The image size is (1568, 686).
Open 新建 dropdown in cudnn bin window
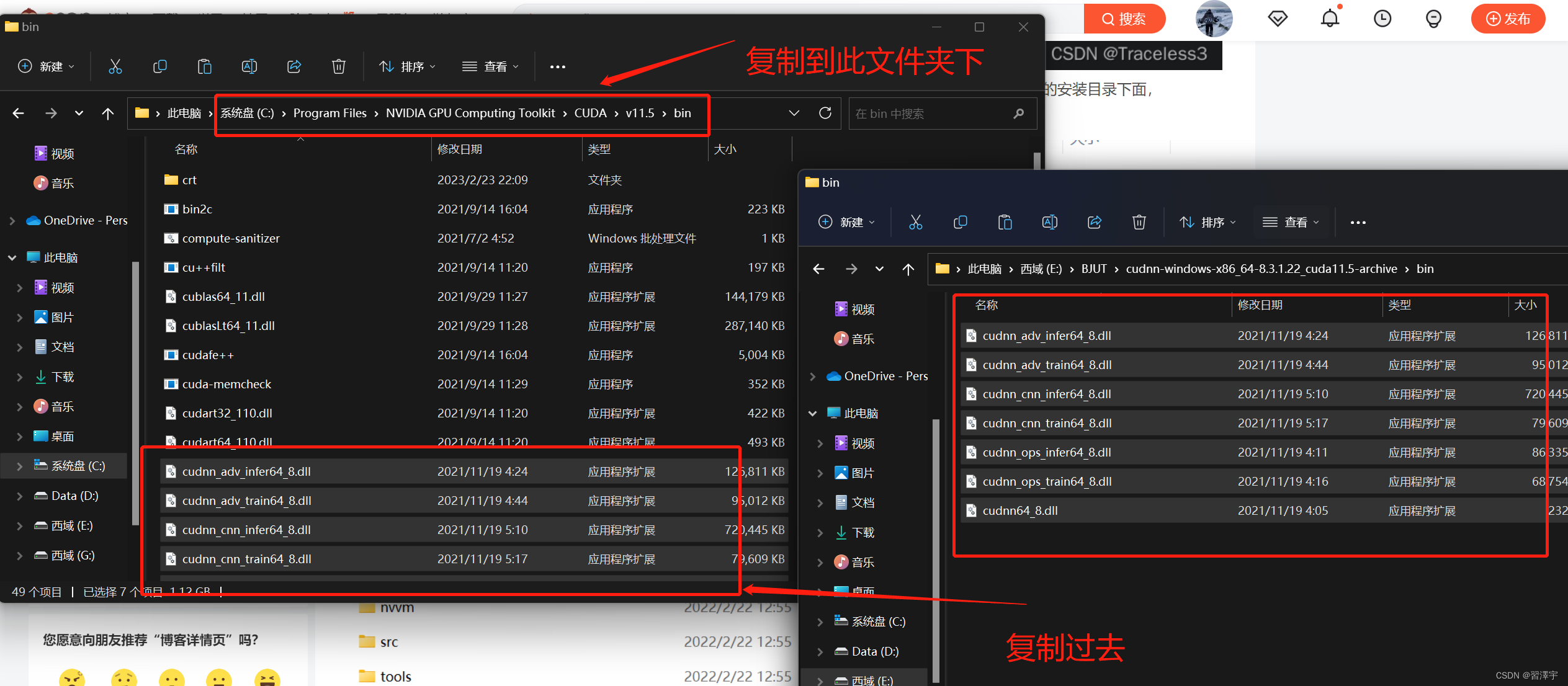pos(847,222)
